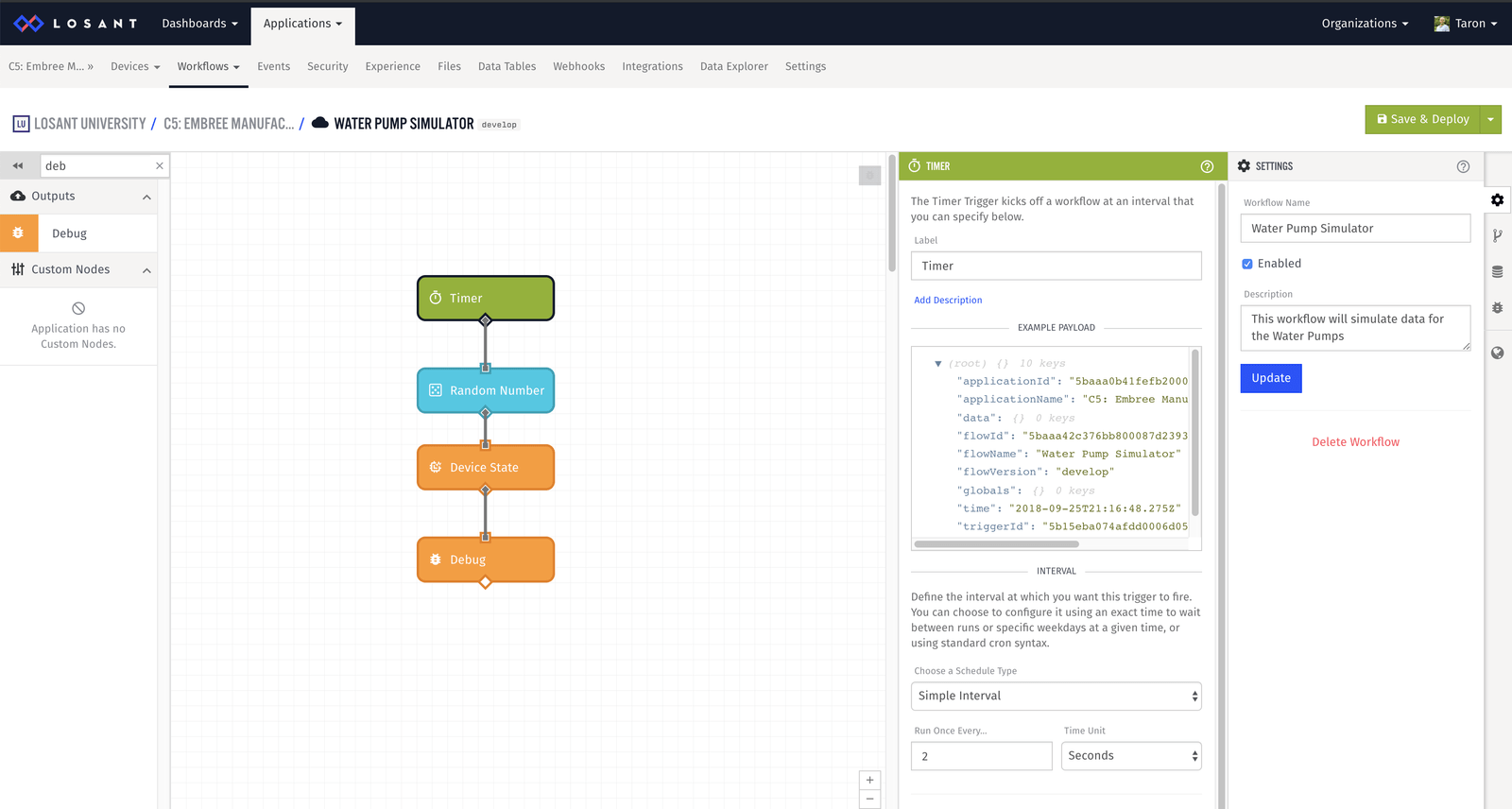Toggle the Enabled checkbox

(1247, 264)
